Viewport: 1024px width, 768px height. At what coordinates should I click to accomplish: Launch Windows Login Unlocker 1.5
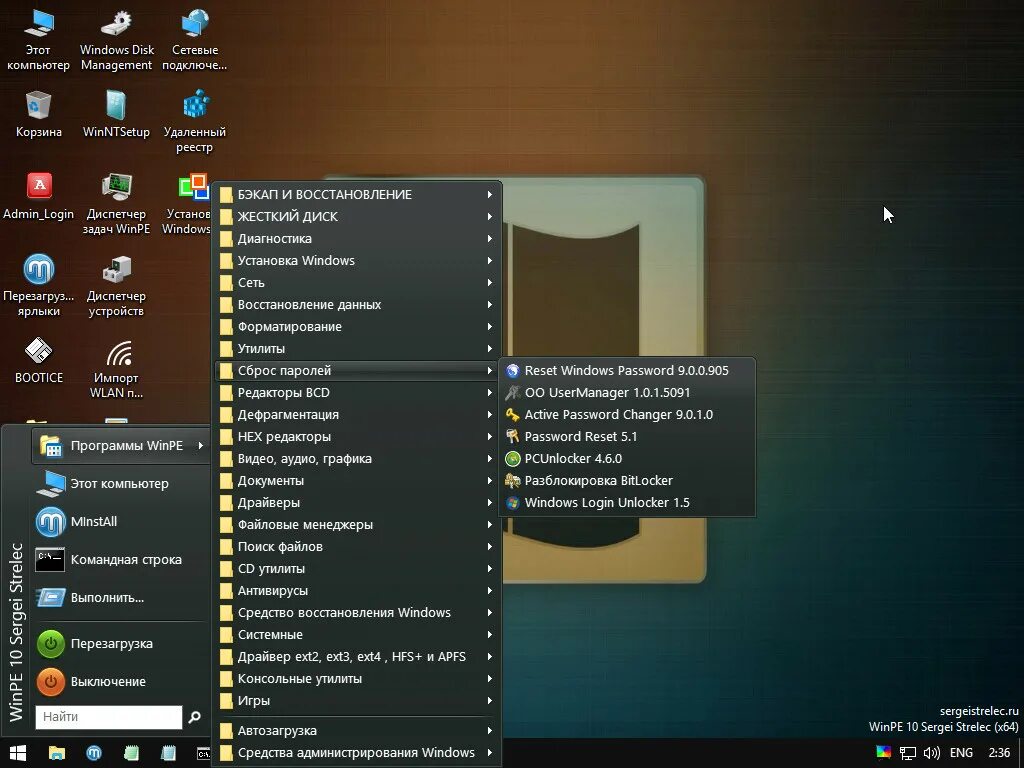(627, 503)
